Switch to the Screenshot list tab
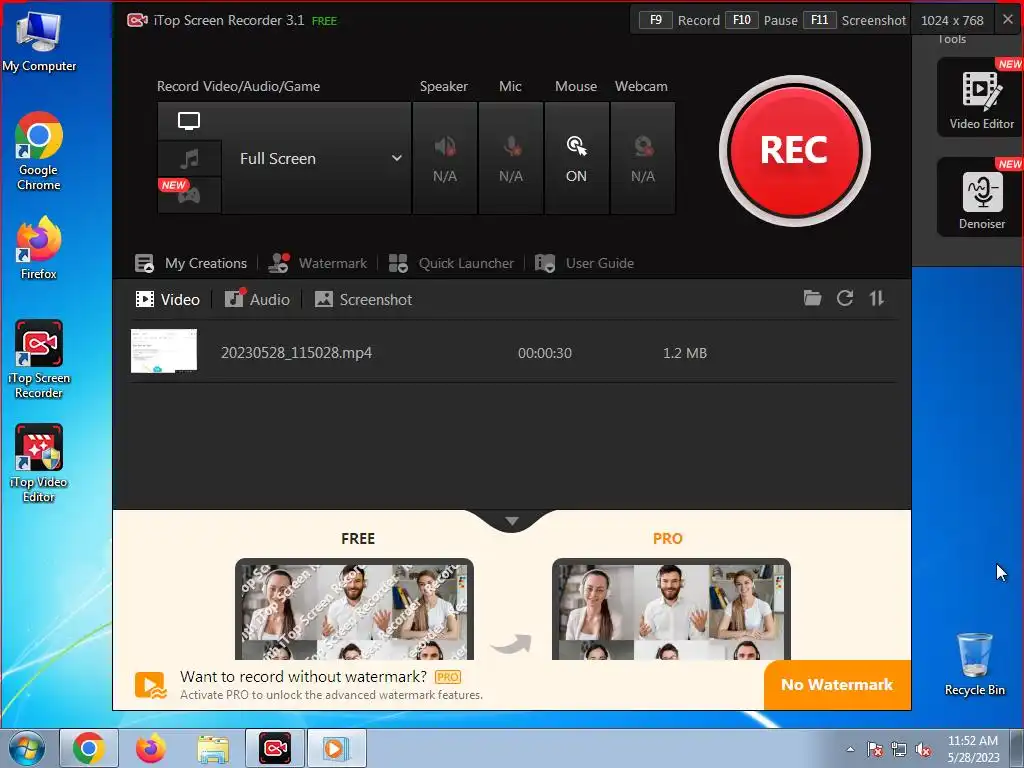 click(x=363, y=300)
